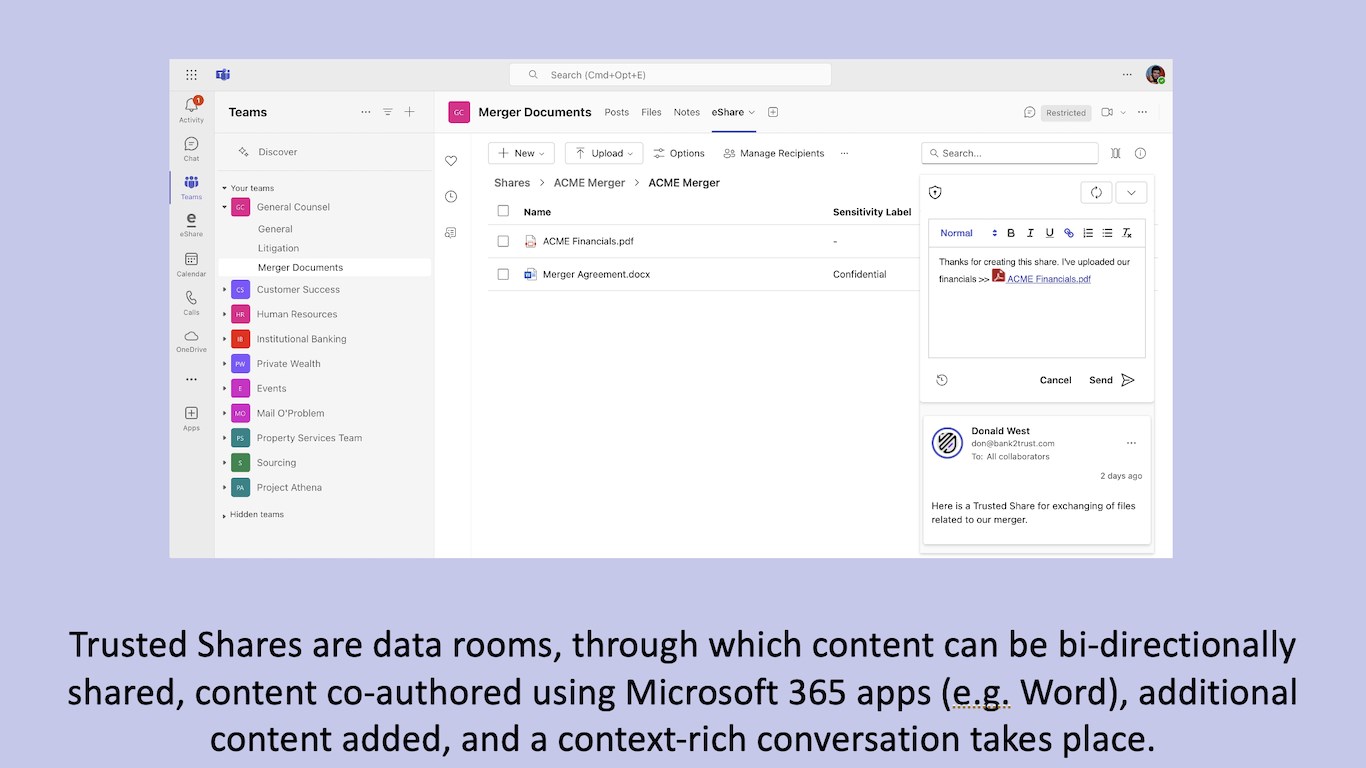The width and height of the screenshot is (1366, 768).
Task: Insert a link in the message editor
Action: click(x=1068, y=233)
